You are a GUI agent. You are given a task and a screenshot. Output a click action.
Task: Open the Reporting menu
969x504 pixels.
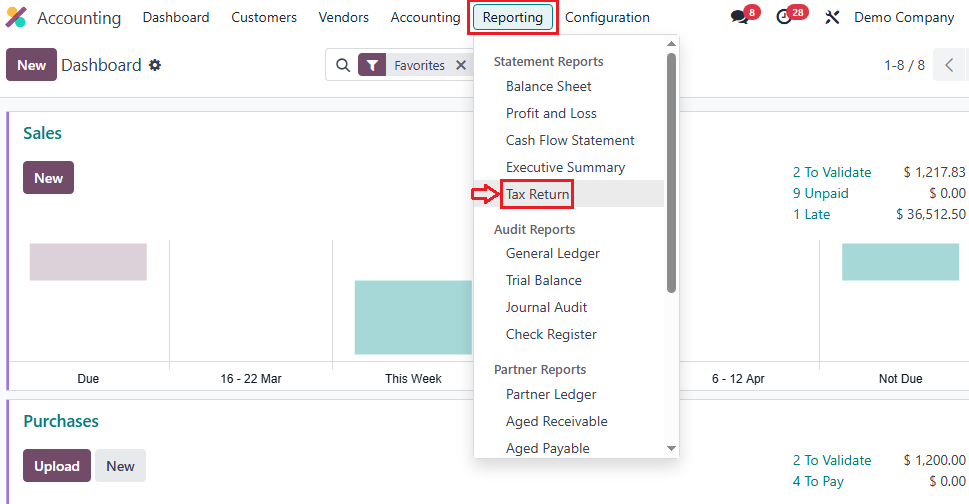512,18
